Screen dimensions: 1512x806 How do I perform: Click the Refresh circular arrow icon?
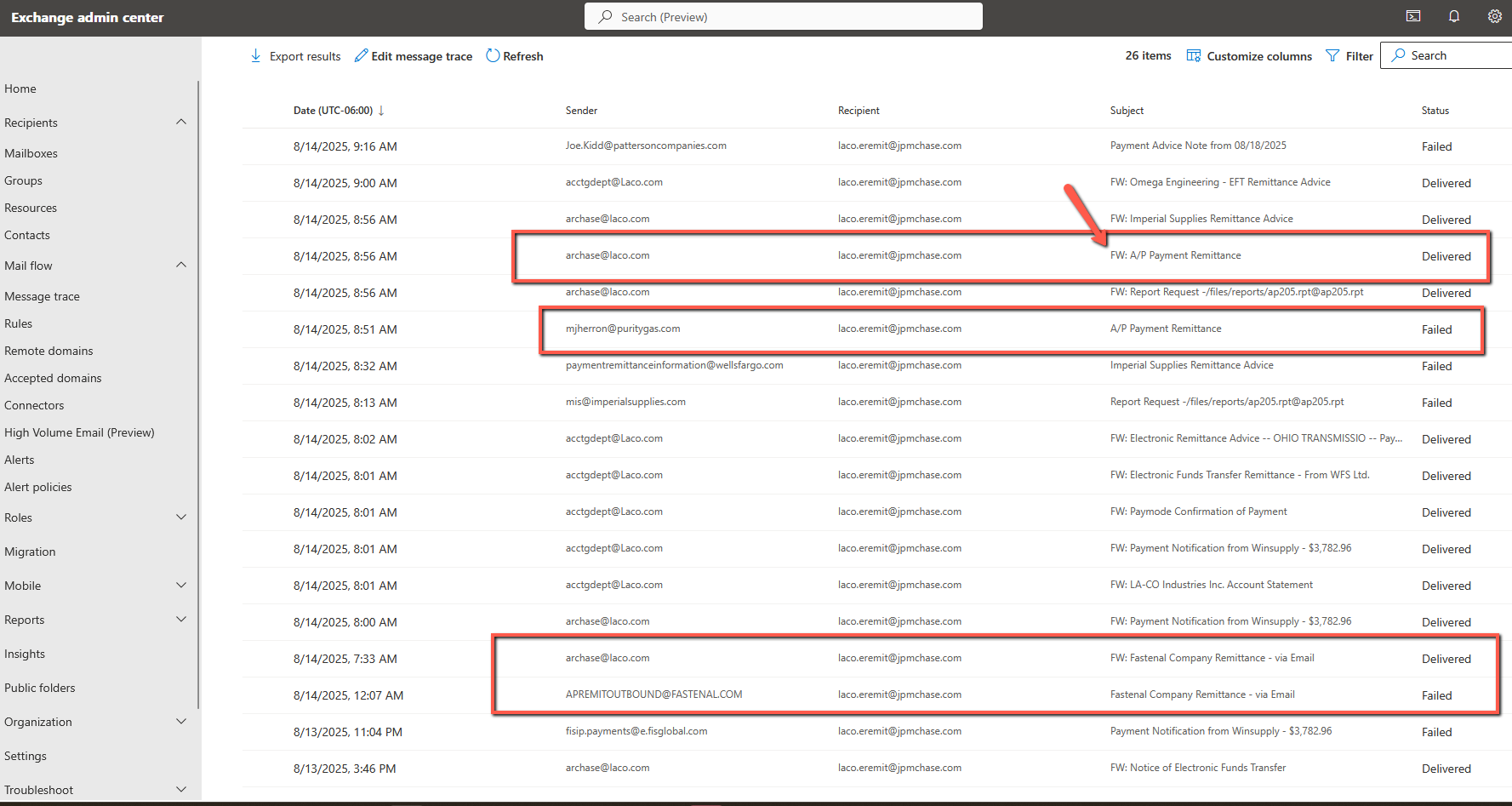[493, 56]
